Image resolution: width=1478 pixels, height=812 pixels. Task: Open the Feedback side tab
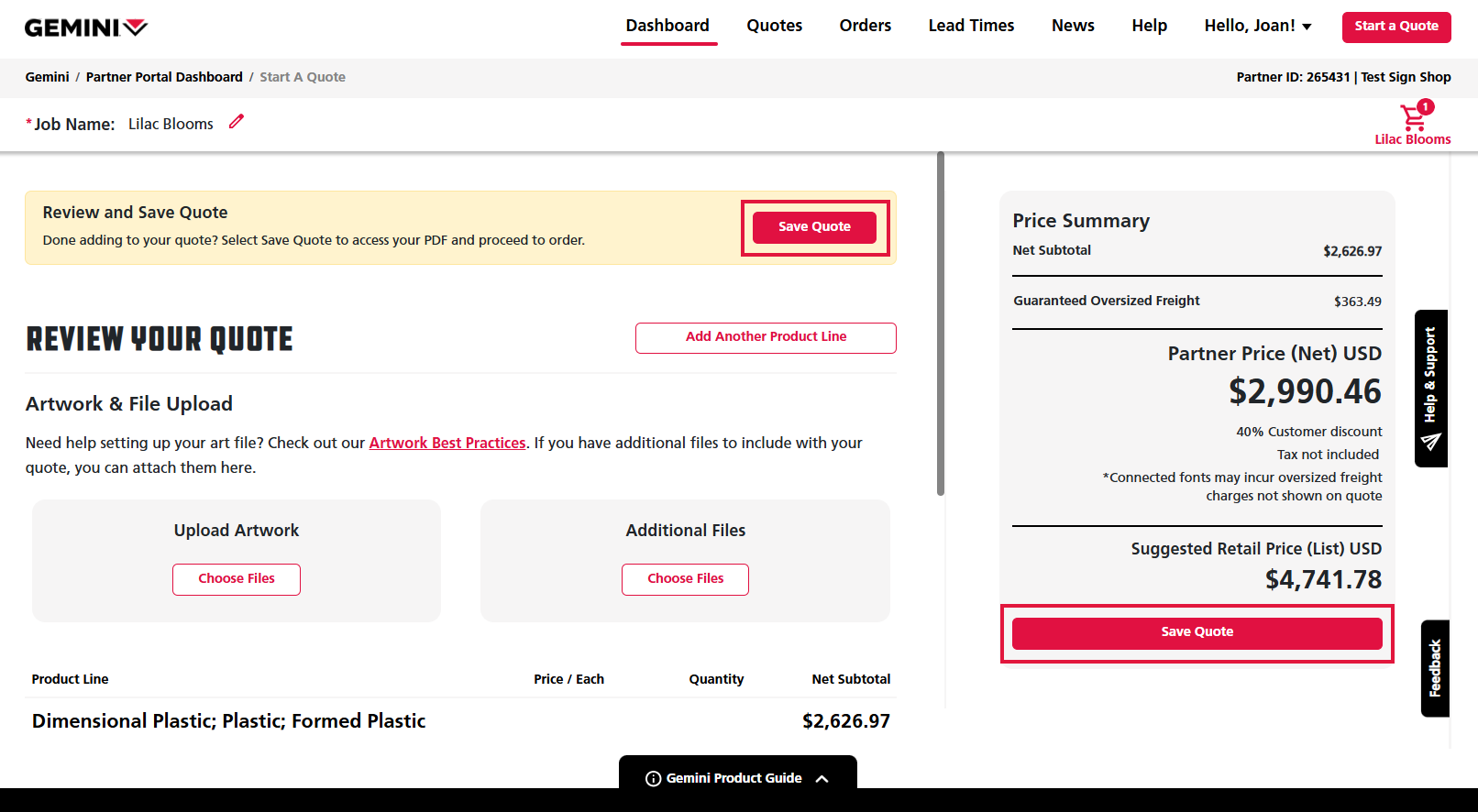[1435, 668]
